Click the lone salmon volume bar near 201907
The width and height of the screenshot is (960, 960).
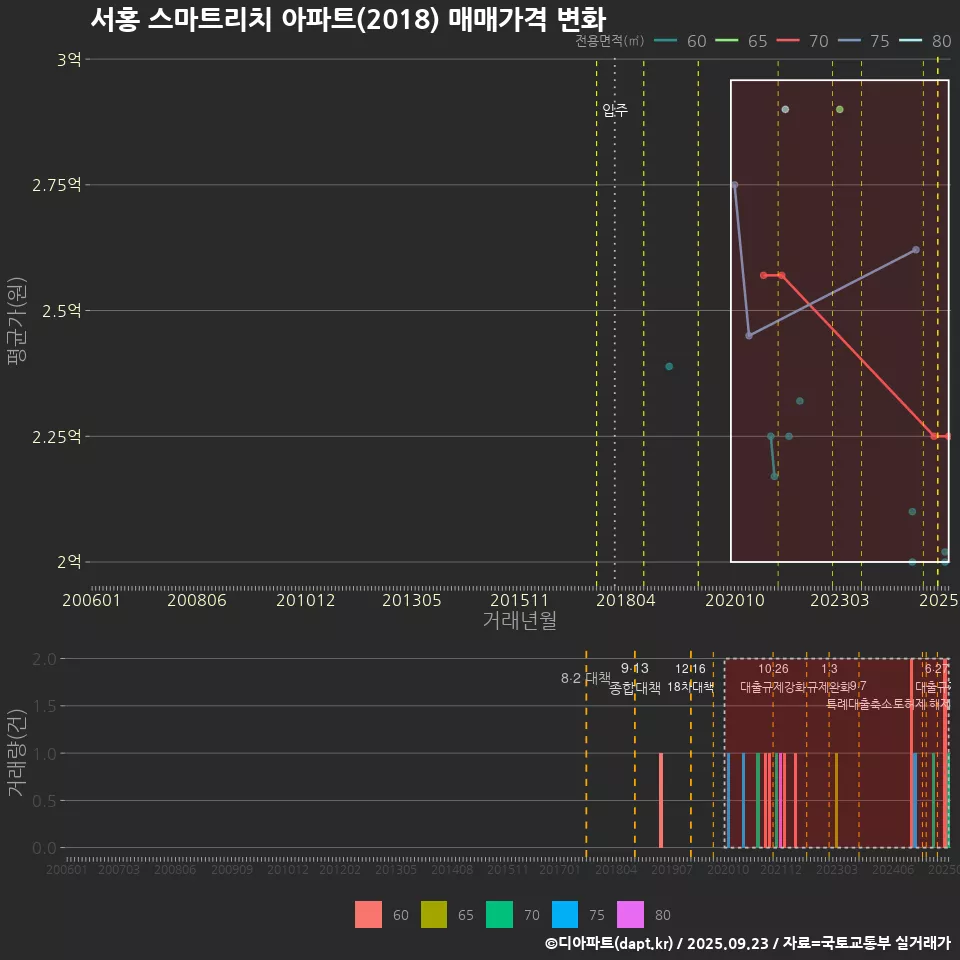[661, 800]
